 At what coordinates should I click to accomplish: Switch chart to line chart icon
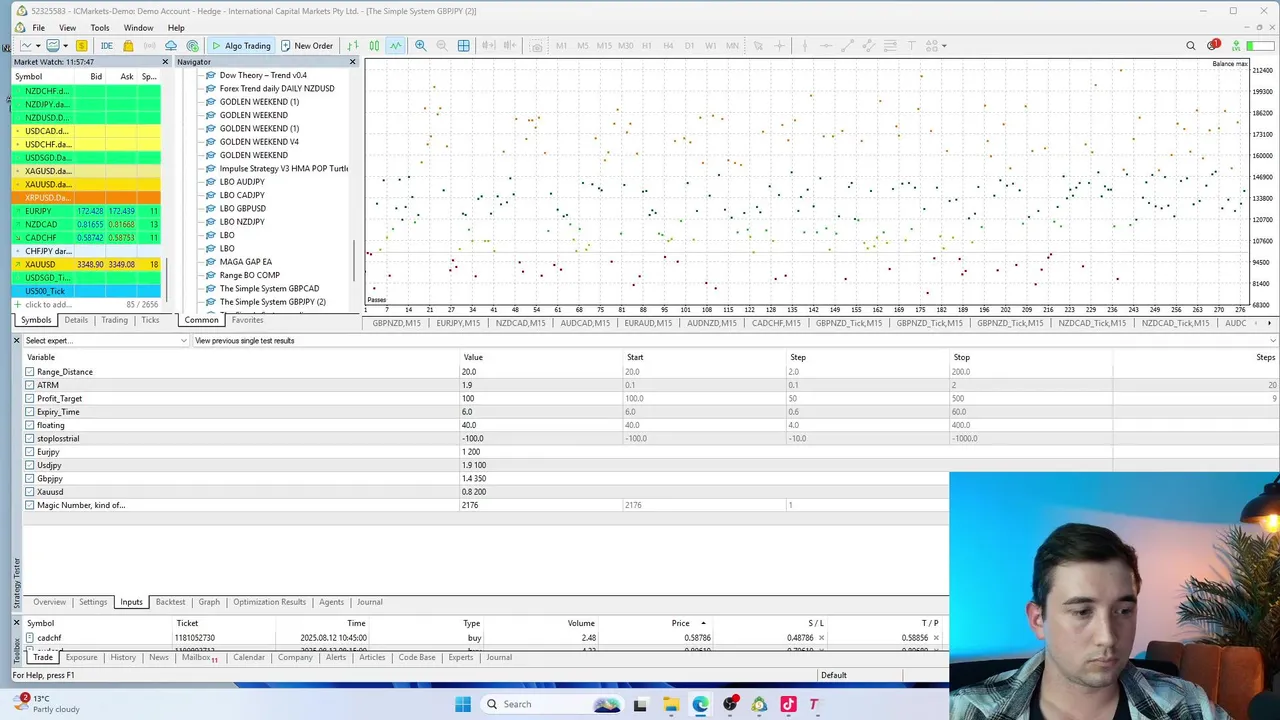coord(395,45)
